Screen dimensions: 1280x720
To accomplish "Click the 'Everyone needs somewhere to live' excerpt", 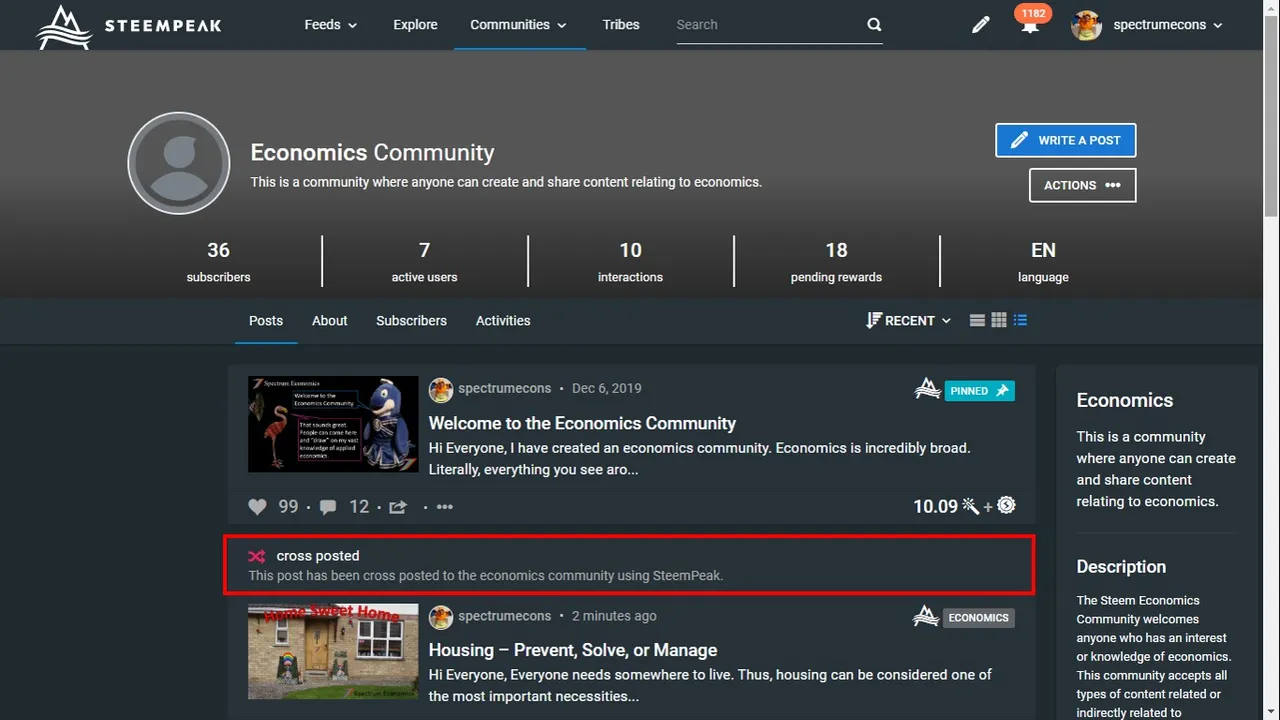I will coord(710,686).
